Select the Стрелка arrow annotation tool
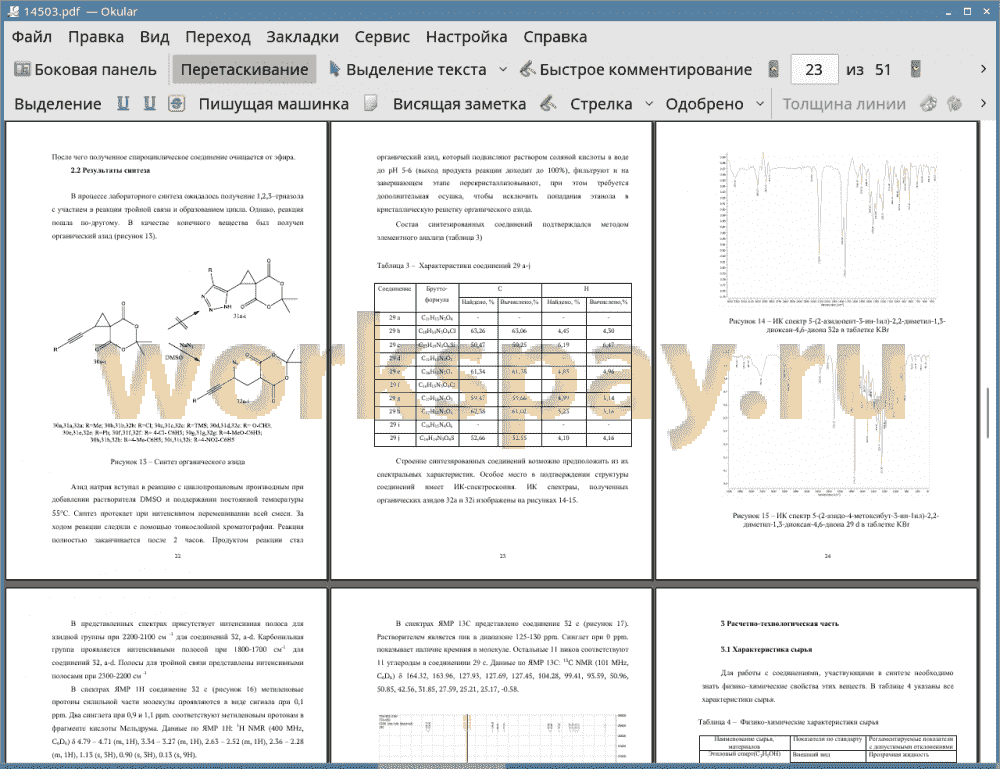The image size is (1000, 769). point(601,104)
